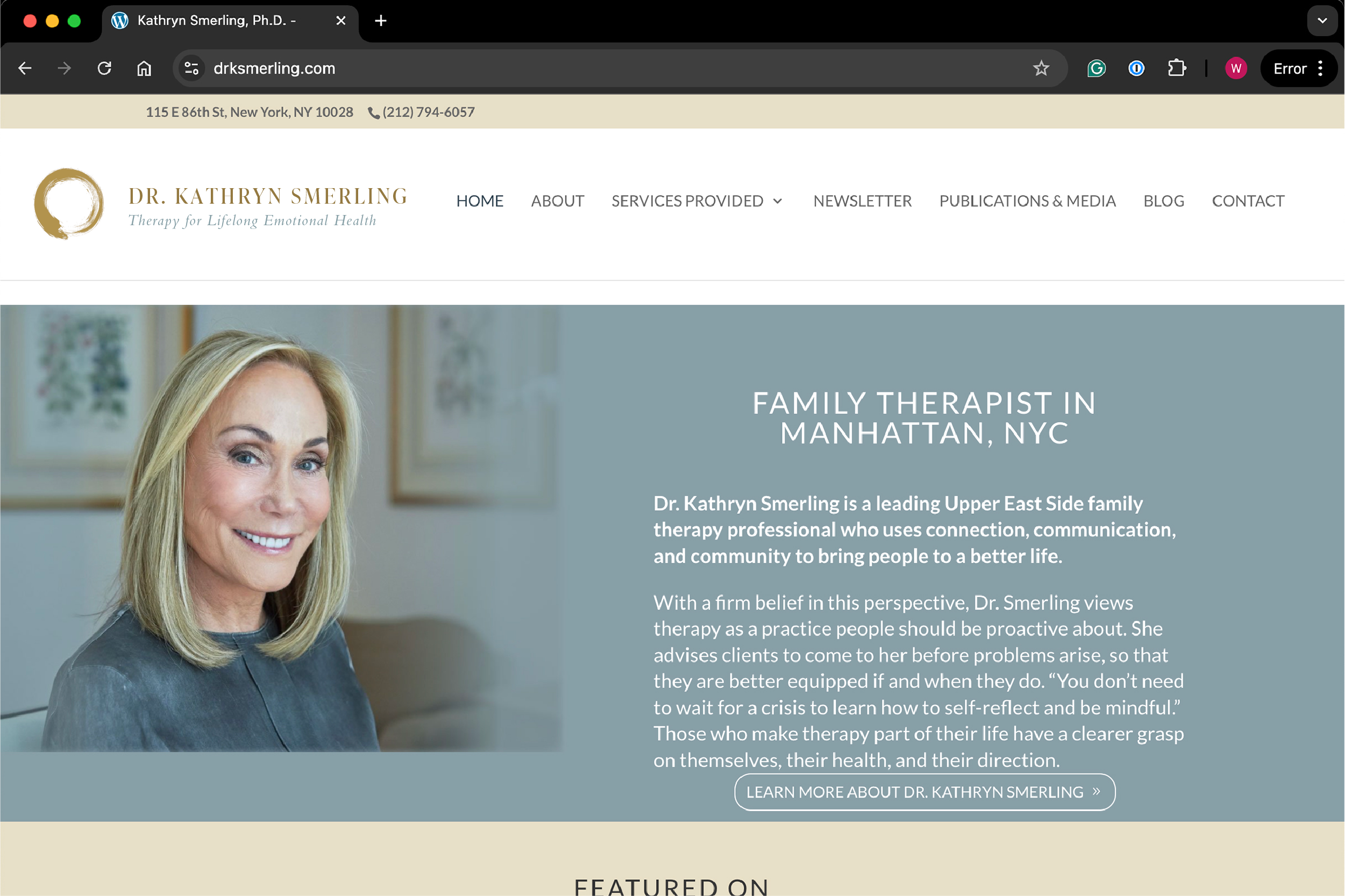
Task: Open the Error browser menu
Action: [x=1298, y=69]
